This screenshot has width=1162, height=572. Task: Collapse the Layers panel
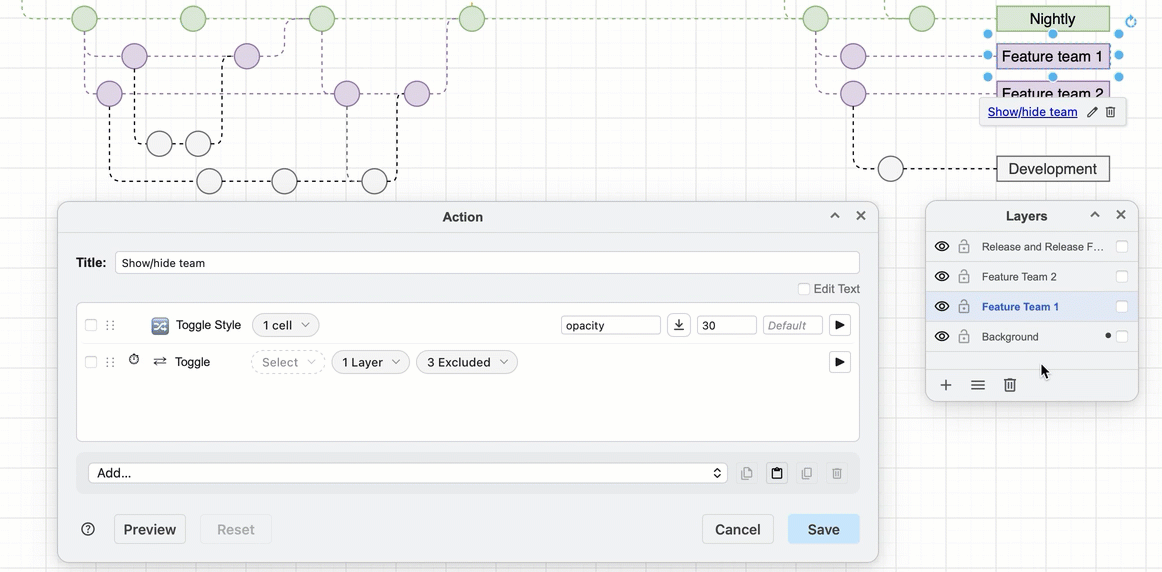click(x=1095, y=214)
